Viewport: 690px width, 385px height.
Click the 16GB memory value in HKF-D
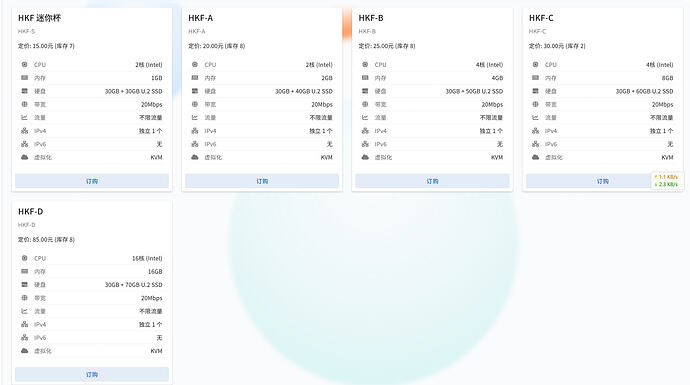click(x=155, y=271)
